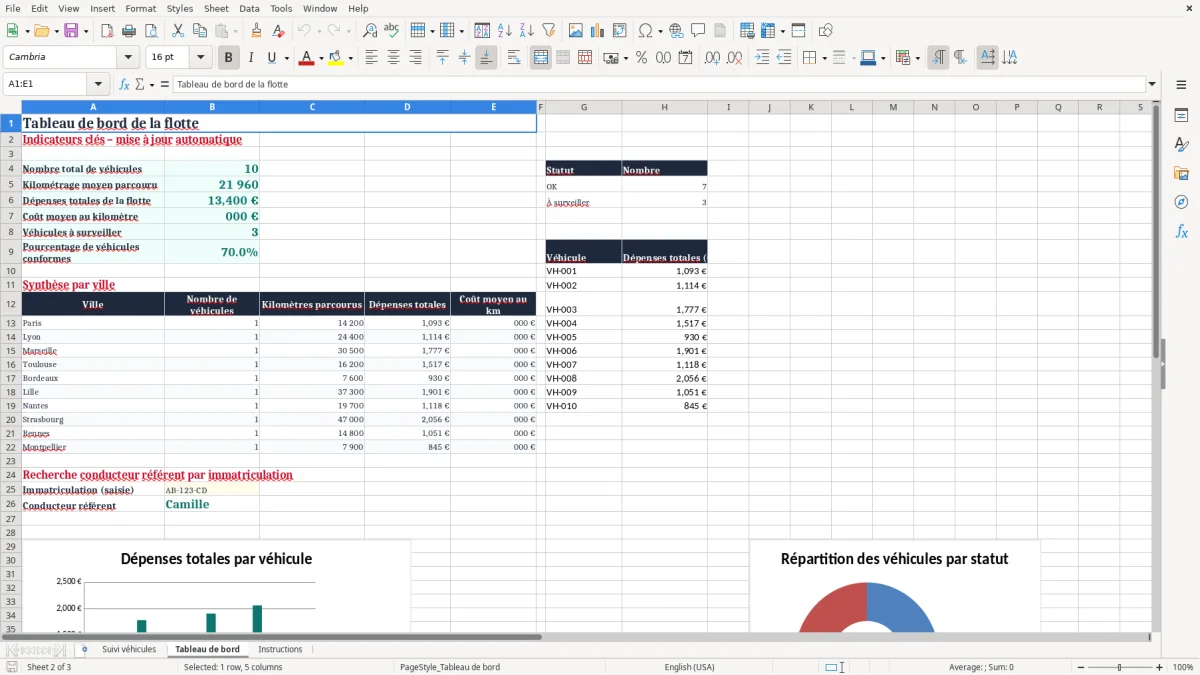1200x675 pixels.
Task: Open the sidebar Navigator compass icon
Action: coord(1181,202)
